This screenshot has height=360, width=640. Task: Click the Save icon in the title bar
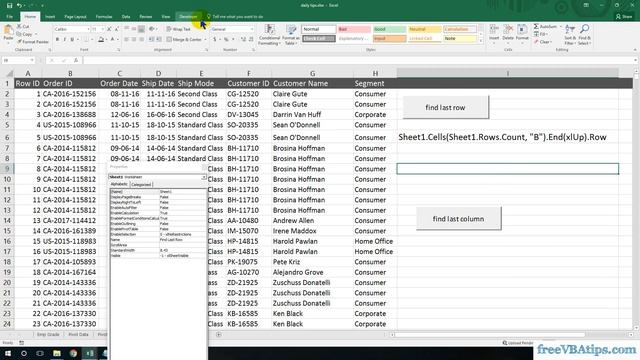pos(9,5)
